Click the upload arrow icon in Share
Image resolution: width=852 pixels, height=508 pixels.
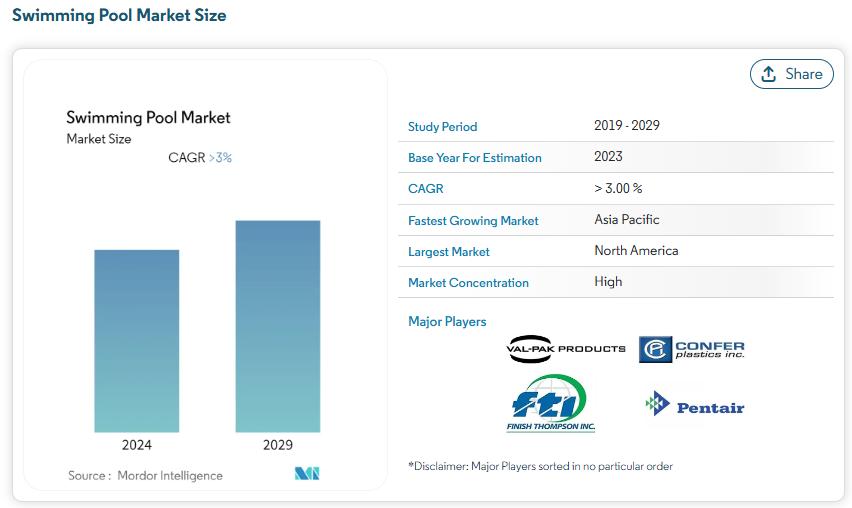point(768,74)
